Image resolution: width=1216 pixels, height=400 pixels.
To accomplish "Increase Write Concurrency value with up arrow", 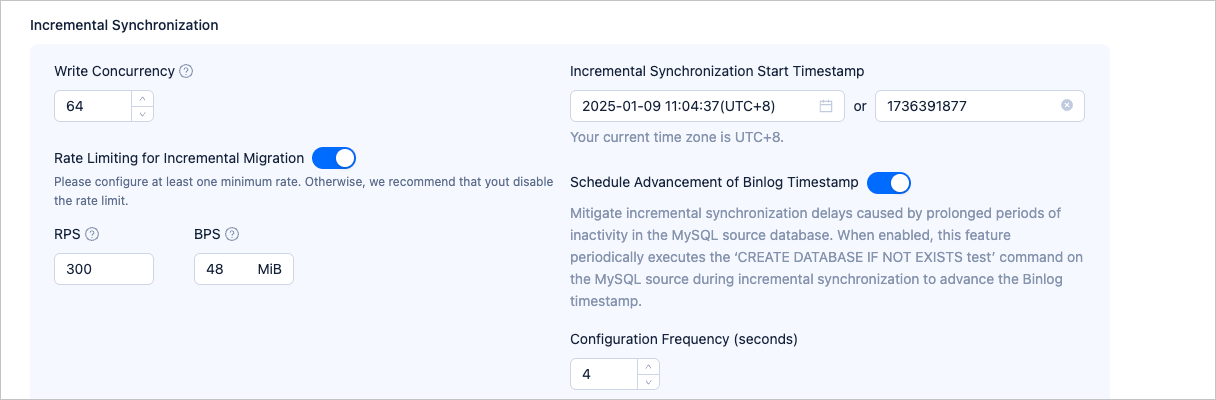I will tap(143, 98).
